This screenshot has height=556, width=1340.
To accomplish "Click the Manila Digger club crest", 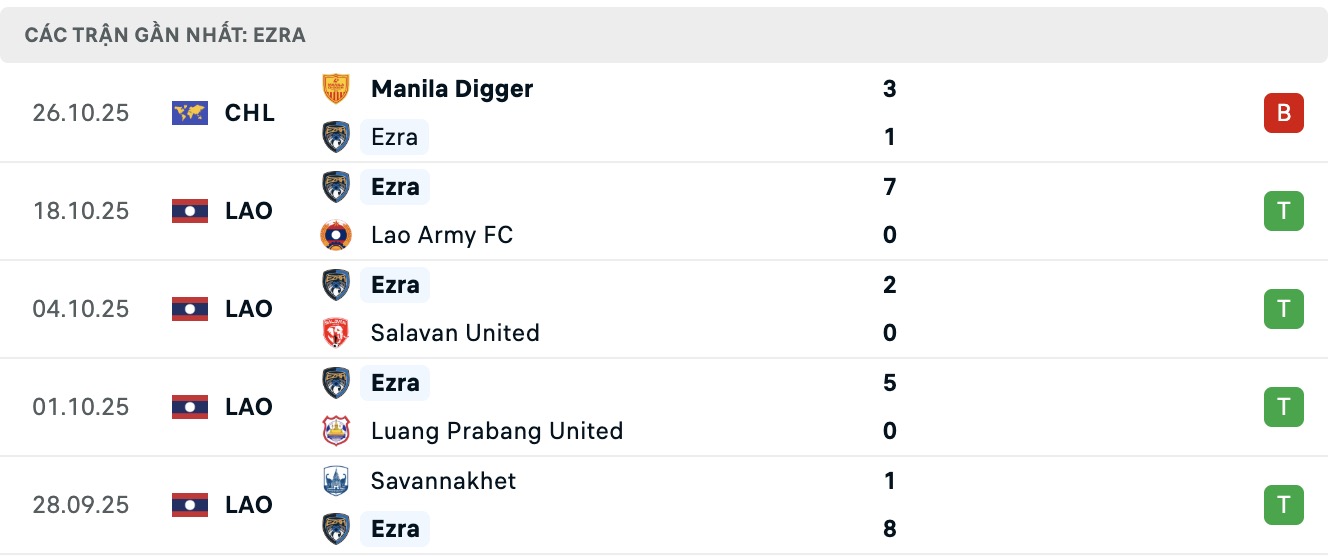I will coord(336,89).
